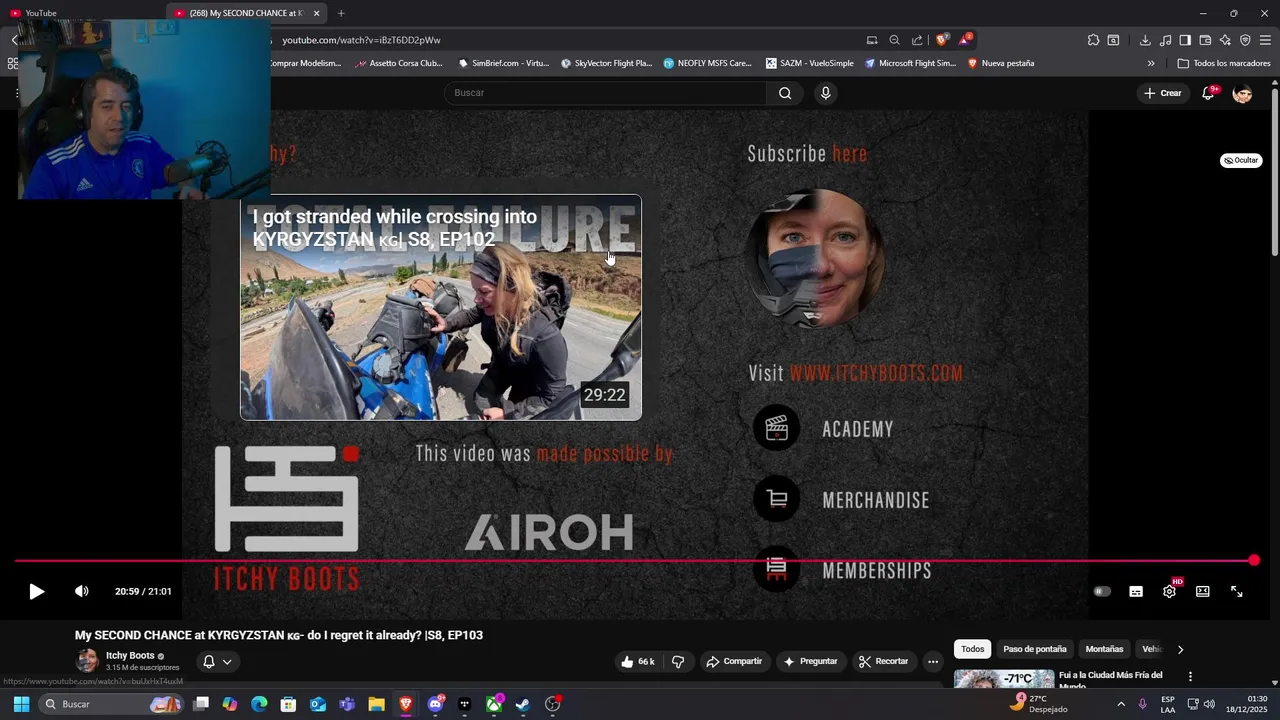Open the player settings gear

[1169, 592]
